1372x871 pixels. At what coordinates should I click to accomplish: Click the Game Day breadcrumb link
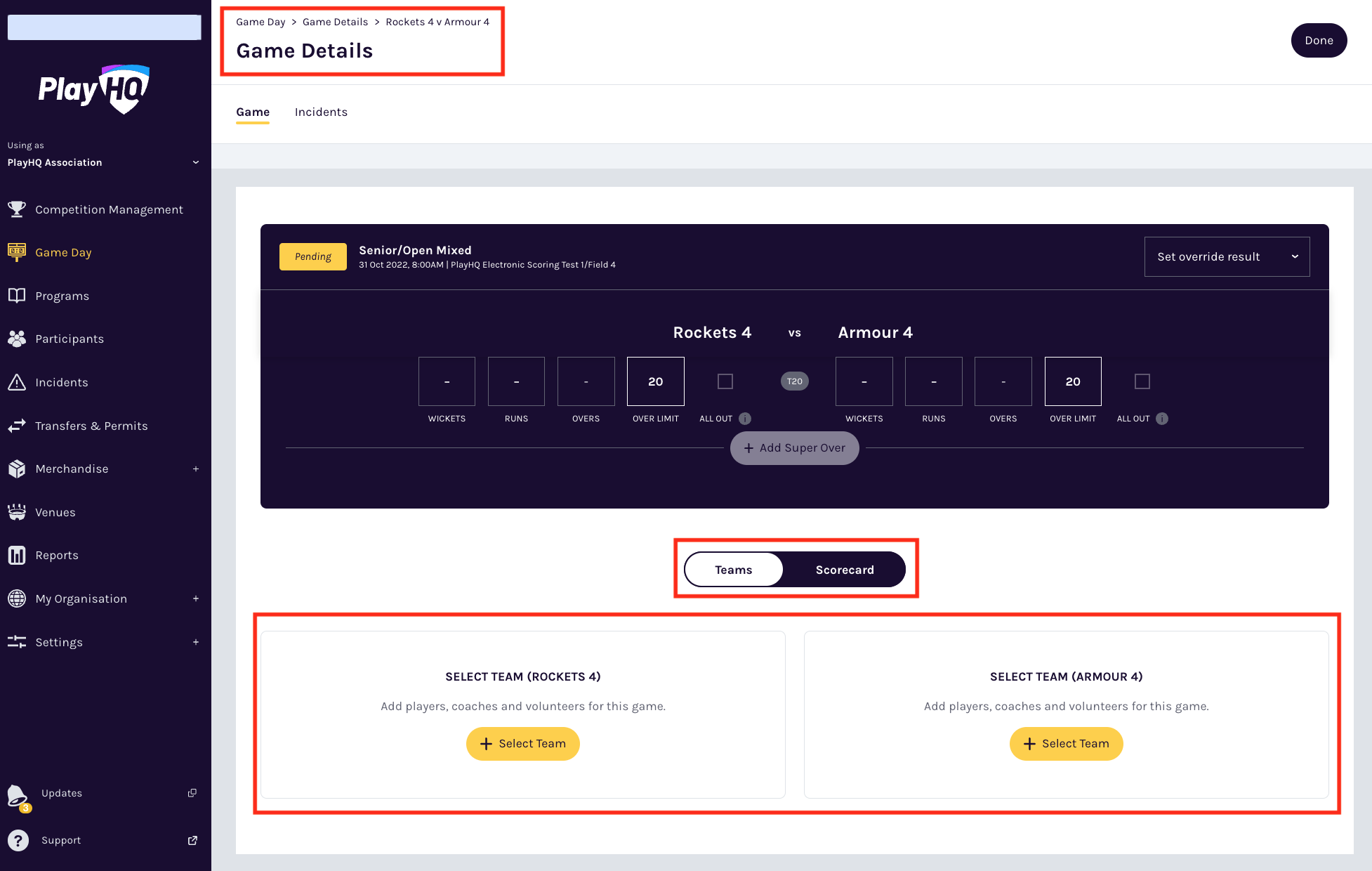[260, 22]
